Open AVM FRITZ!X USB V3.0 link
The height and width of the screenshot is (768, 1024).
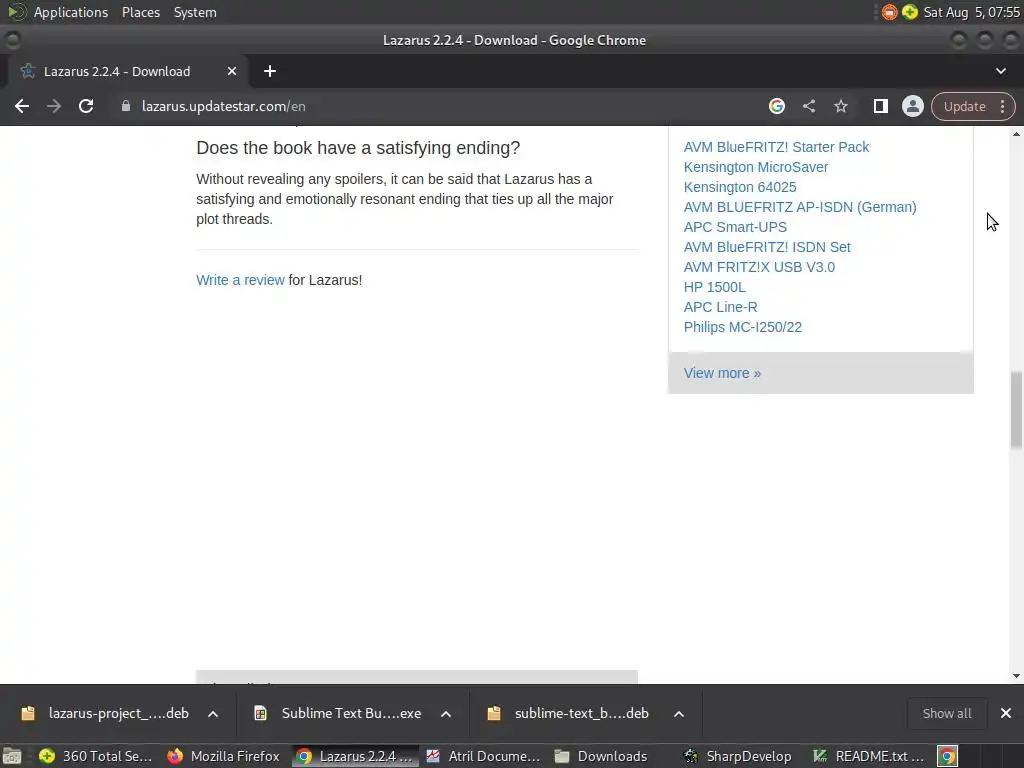[759, 267]
